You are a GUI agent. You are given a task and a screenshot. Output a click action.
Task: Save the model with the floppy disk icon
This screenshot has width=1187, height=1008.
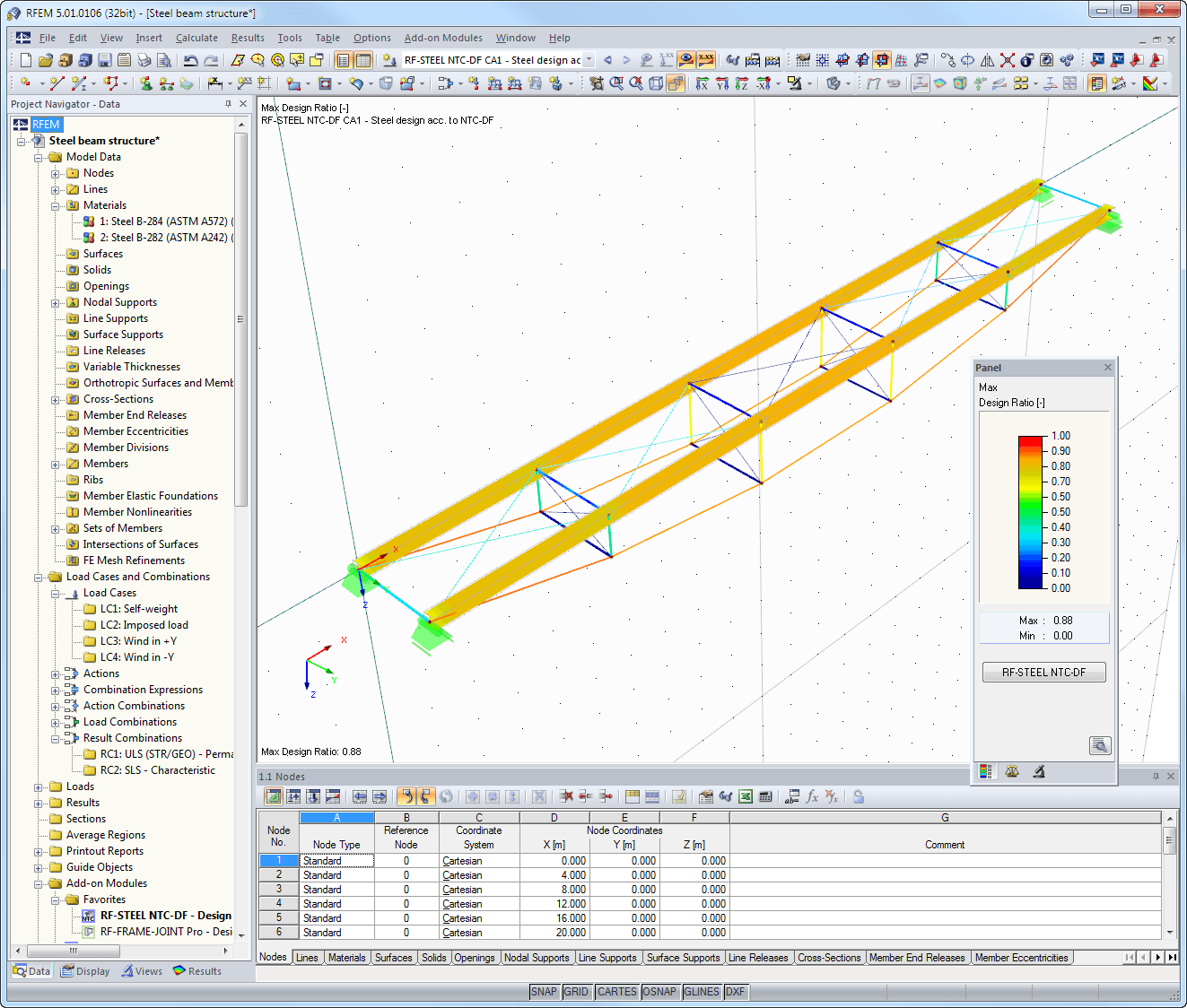(104, 60)
